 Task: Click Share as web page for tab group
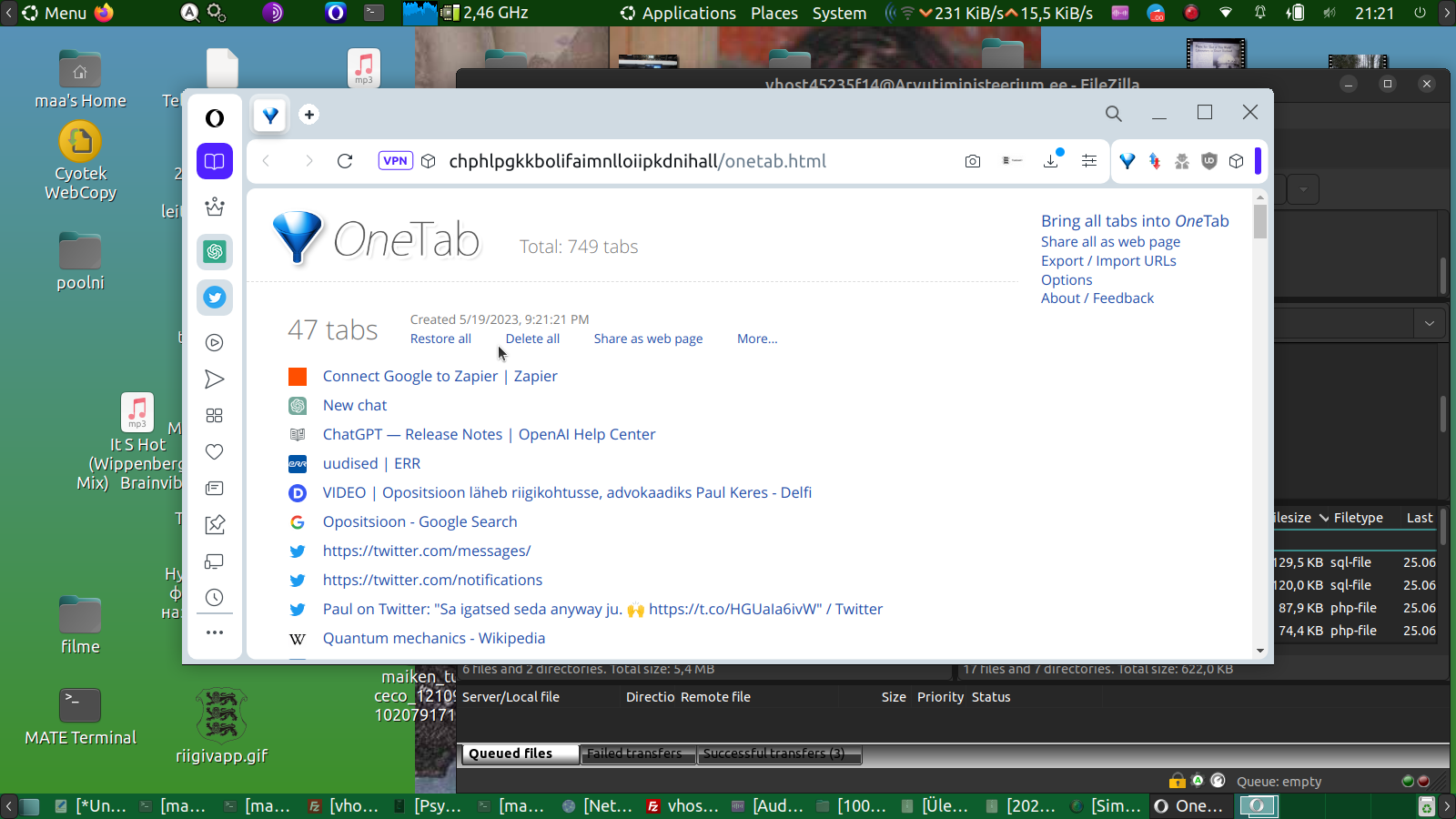648,339
